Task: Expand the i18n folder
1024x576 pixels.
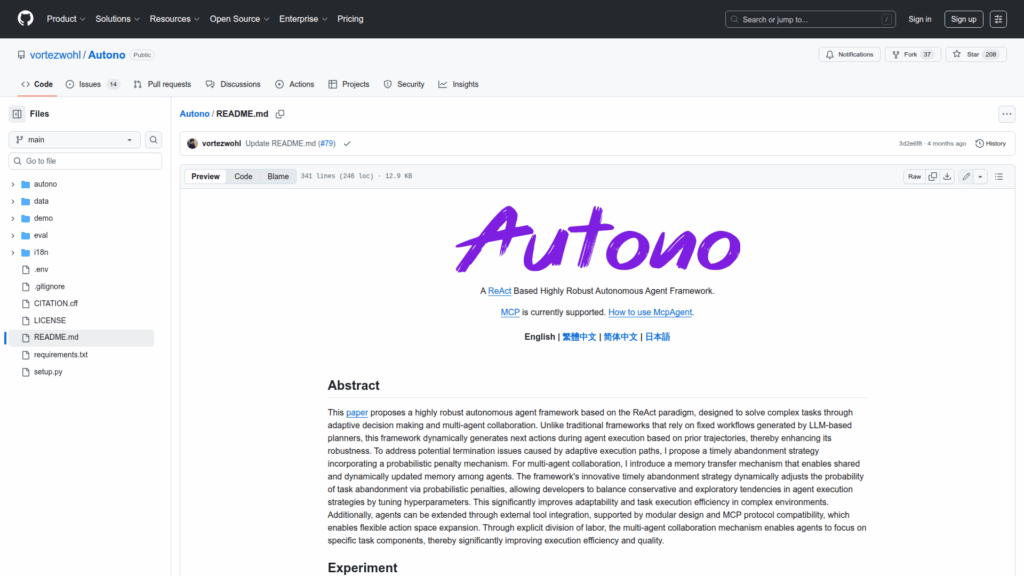Action: point(12,252)
